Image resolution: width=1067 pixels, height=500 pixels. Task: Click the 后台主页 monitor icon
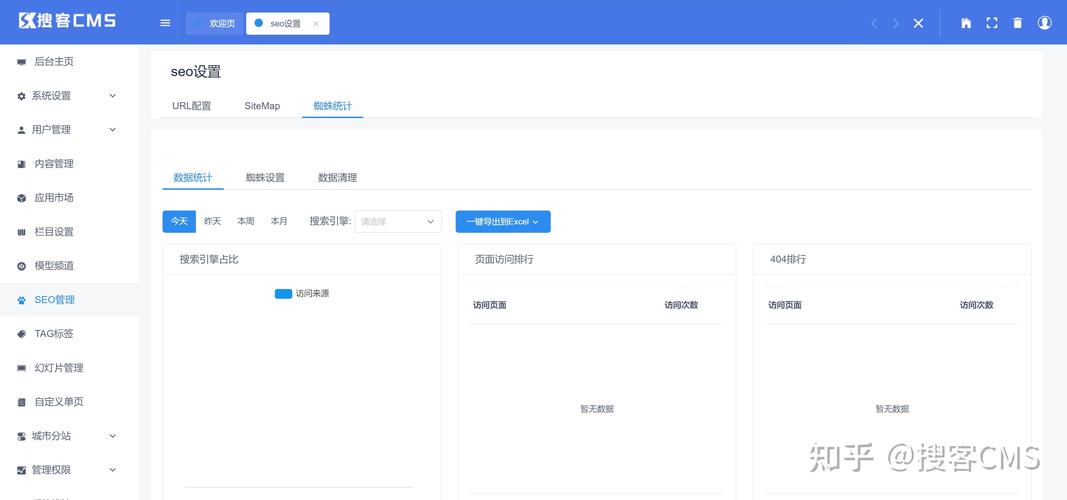click(21, 62)
